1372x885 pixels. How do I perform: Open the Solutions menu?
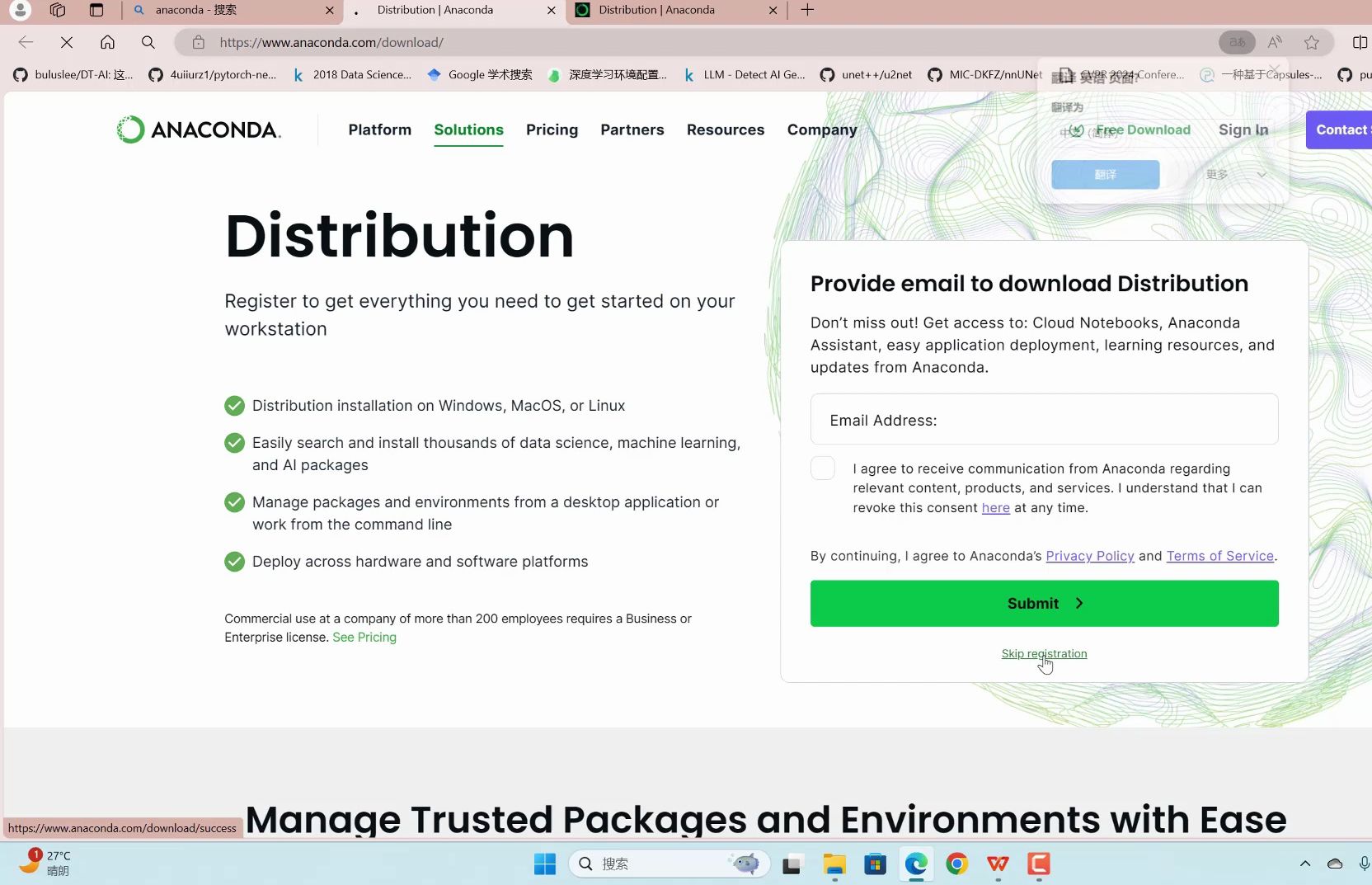468,129
